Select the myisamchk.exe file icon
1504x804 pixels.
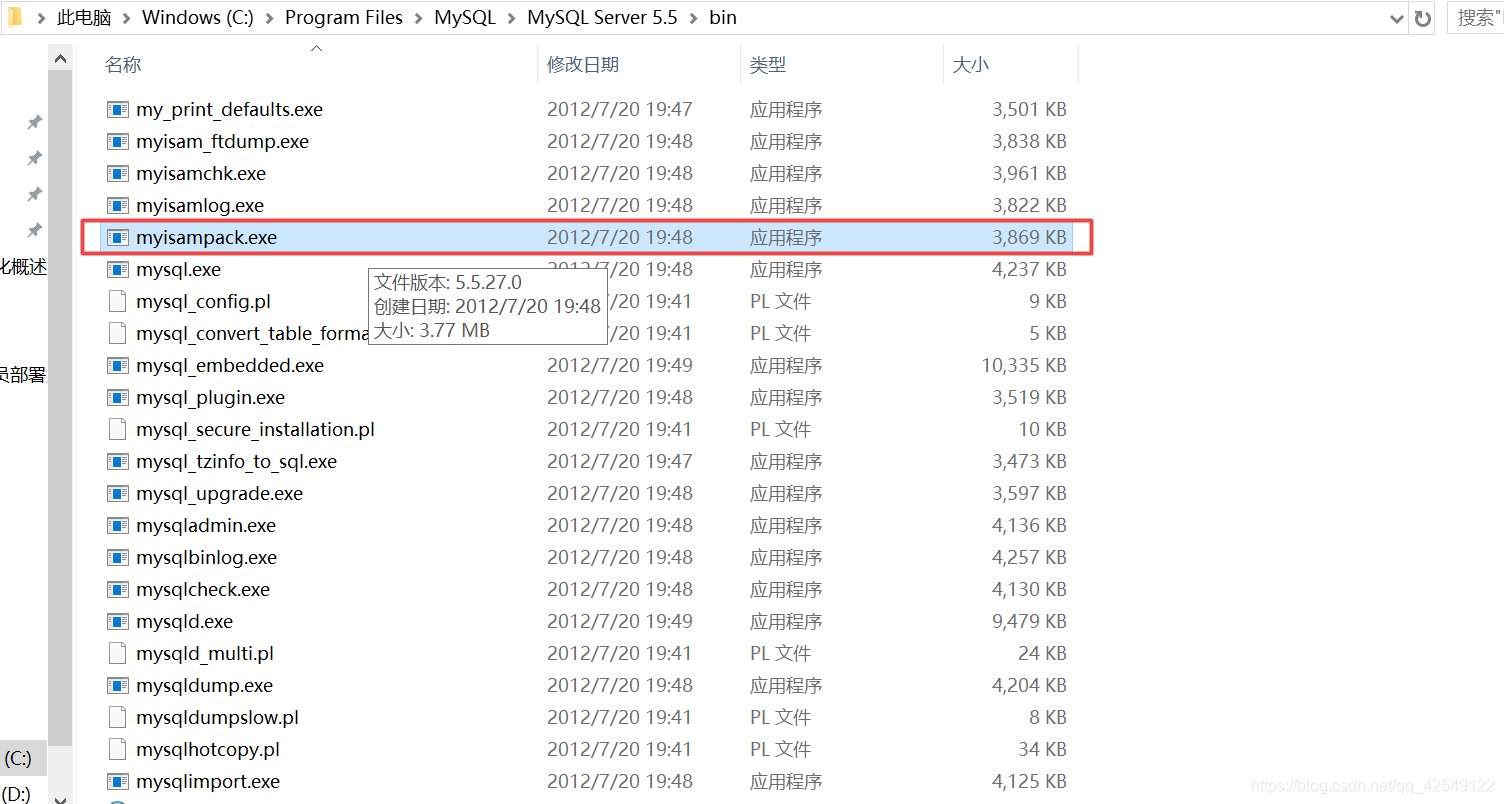pyautogui.click(x=118, y=174)
